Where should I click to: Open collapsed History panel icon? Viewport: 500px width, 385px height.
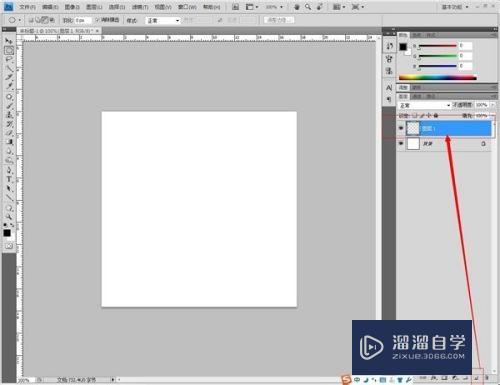389,46
